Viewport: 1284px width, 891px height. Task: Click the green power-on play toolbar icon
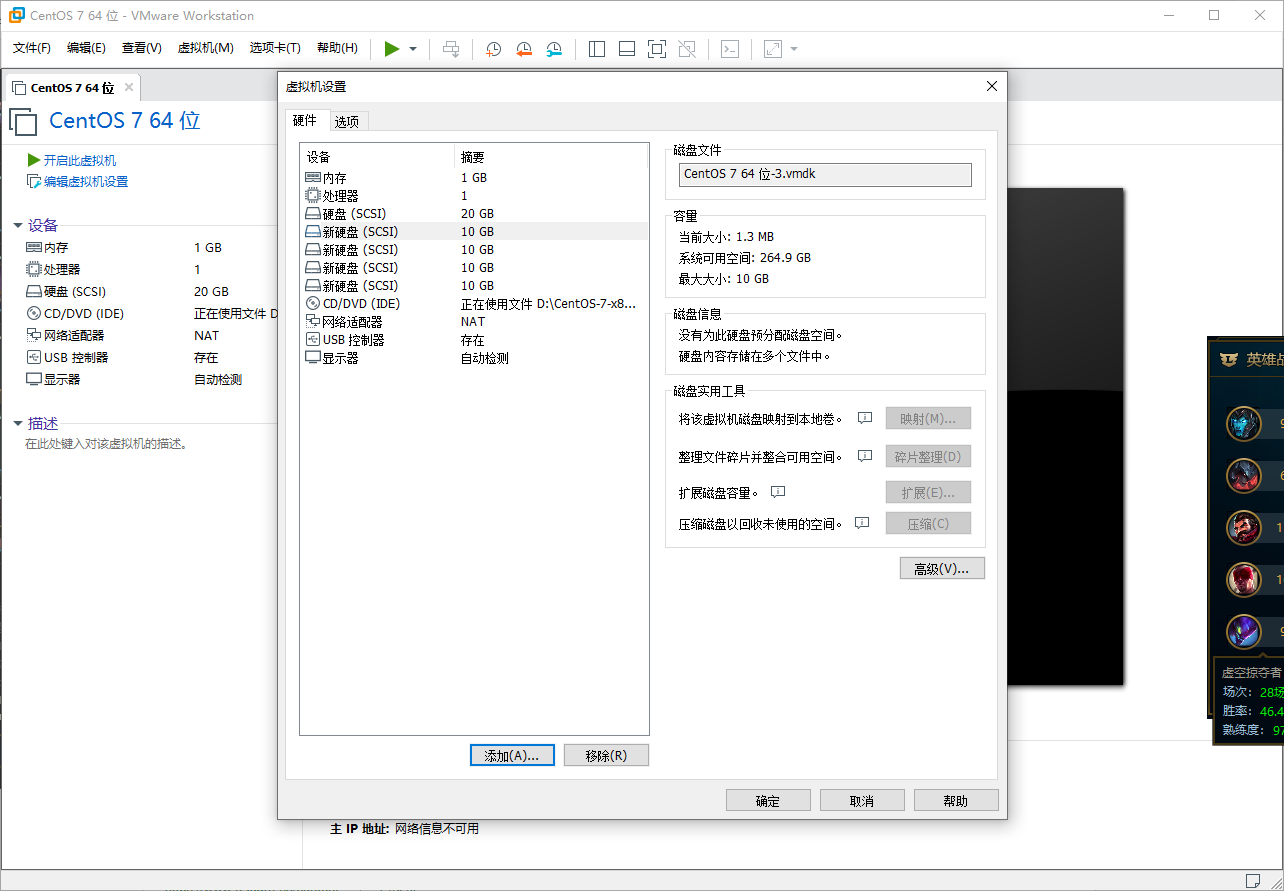(392, 48)
